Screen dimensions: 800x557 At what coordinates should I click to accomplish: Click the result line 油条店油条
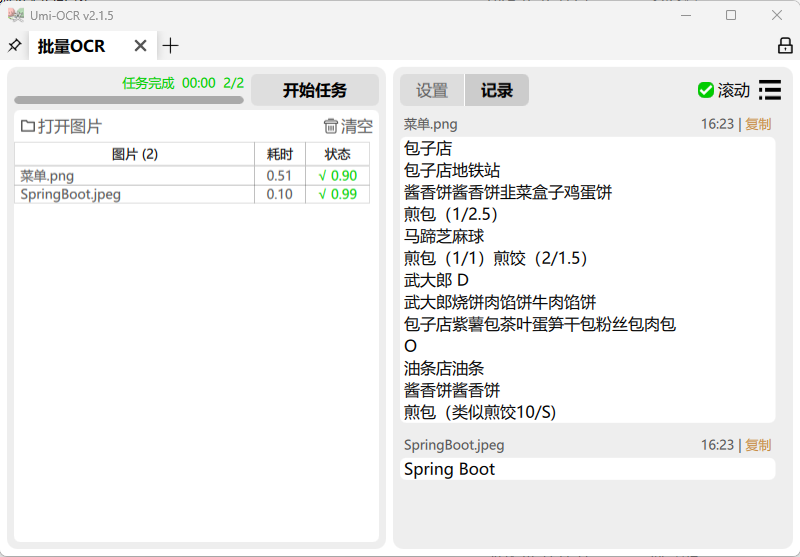444,368
